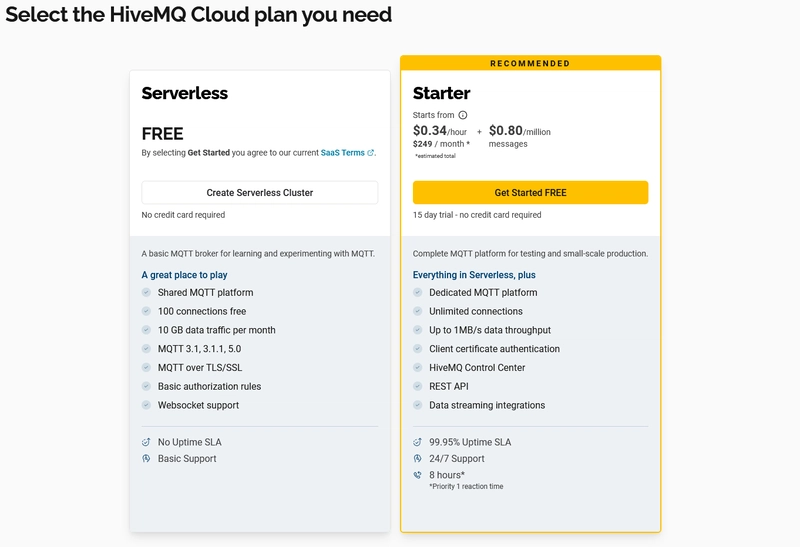Image resolution: width=800 pixels, height=547 pixels.
Task: Click checkmark beside REST API
Action: (x=417, y=386)
